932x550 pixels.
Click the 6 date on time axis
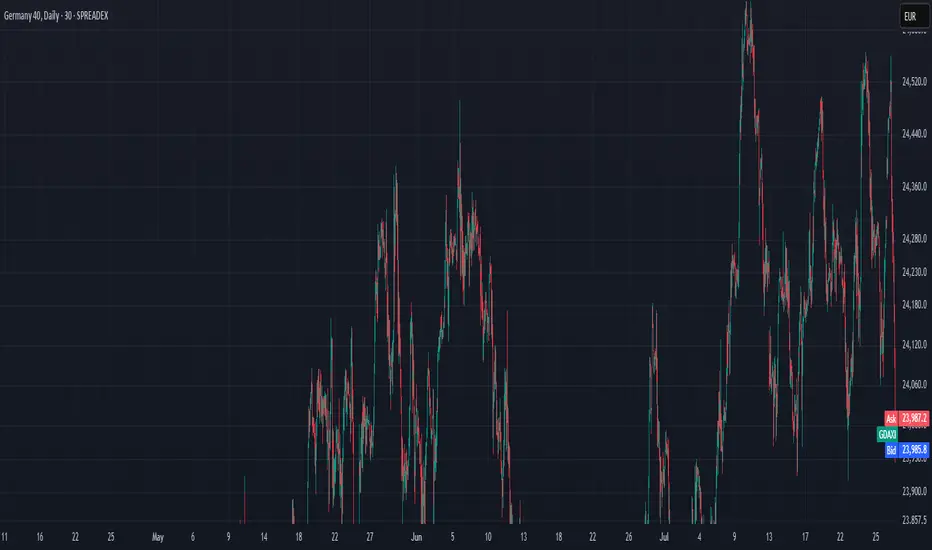[x=193, y=537]
